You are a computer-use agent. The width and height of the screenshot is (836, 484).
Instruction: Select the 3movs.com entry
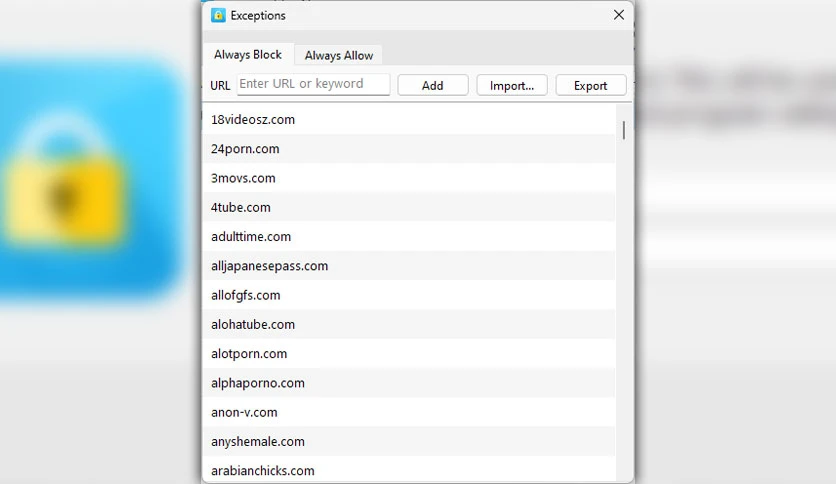tap(409, 178)
